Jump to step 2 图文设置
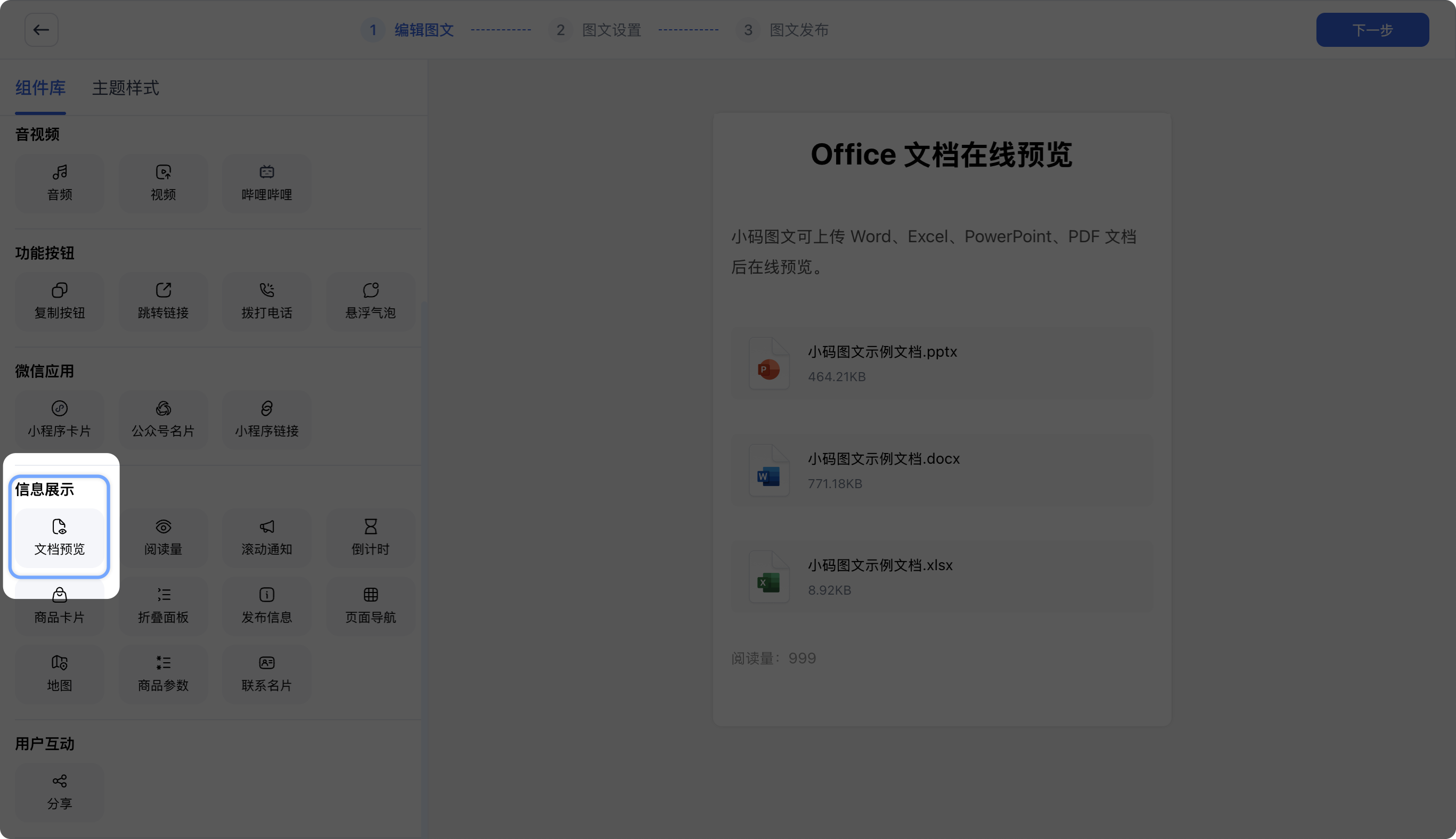The height and width of the screenshot is (839, 1456). click(x=595, y=29)
